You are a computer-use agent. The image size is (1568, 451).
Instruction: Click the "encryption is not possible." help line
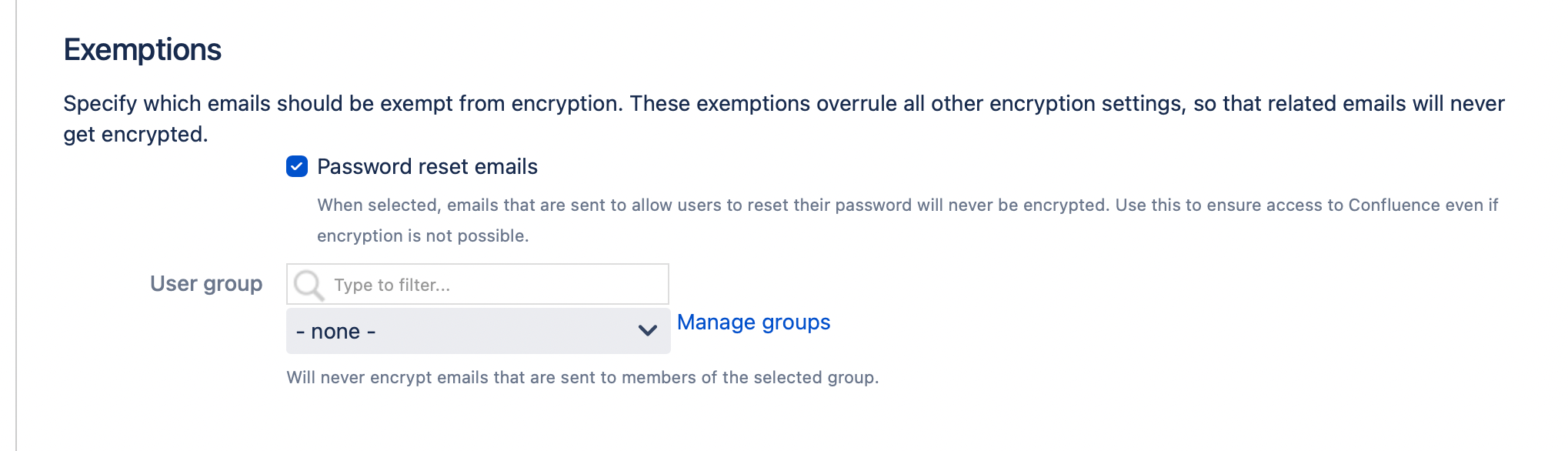[422, 236]
